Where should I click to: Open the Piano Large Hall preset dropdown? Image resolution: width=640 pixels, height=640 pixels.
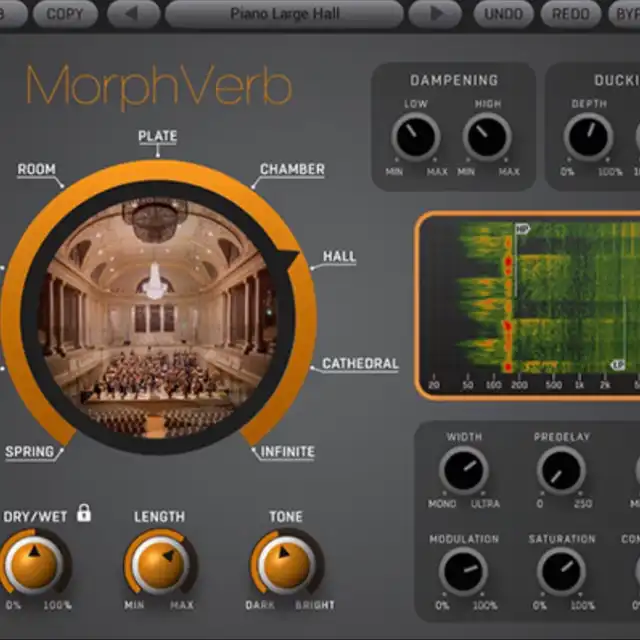tap(284, 14)
